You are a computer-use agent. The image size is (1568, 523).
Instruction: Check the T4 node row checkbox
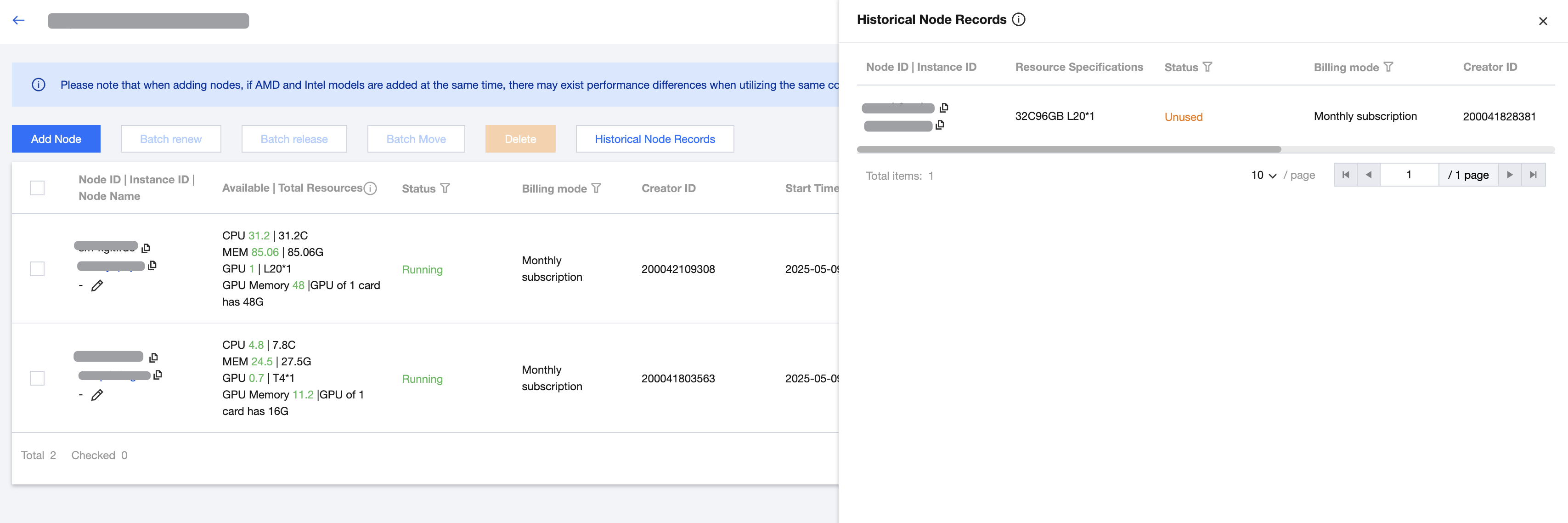pos(37,378)
